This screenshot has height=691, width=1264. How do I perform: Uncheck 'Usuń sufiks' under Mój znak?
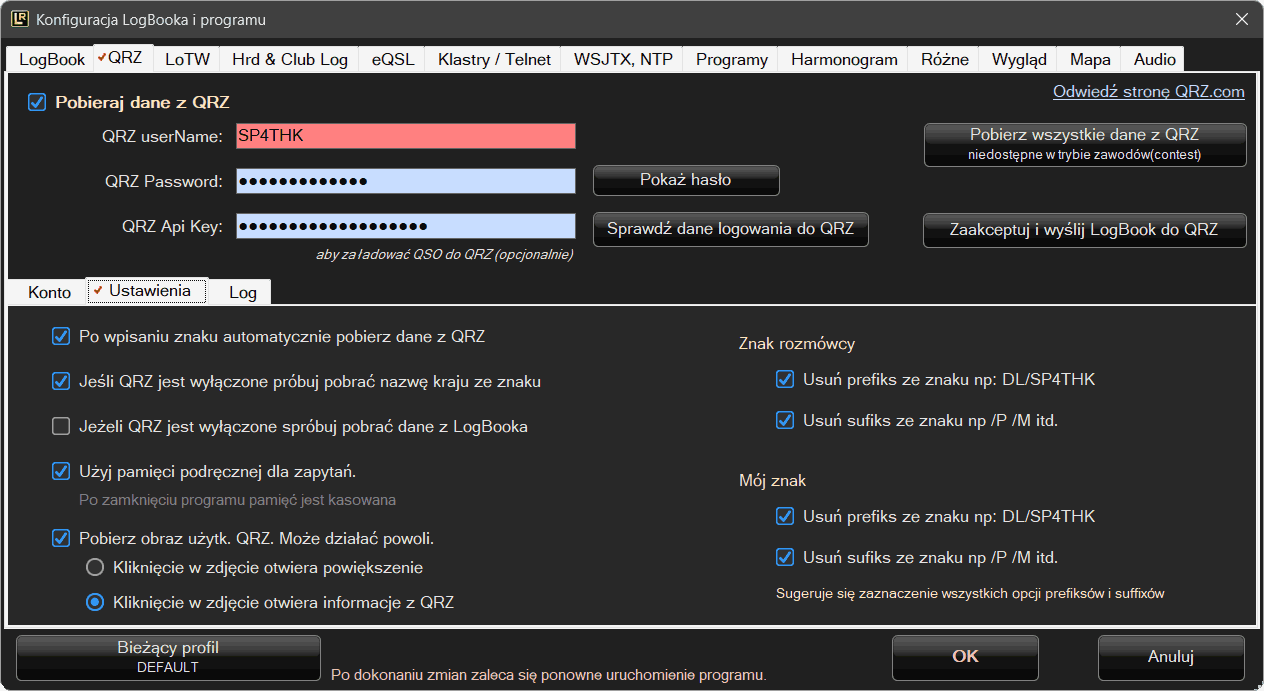(x=785, y=558)
